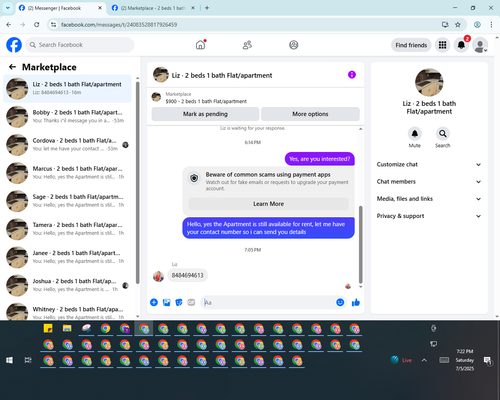Click the browser back arrow

point(9,24)
